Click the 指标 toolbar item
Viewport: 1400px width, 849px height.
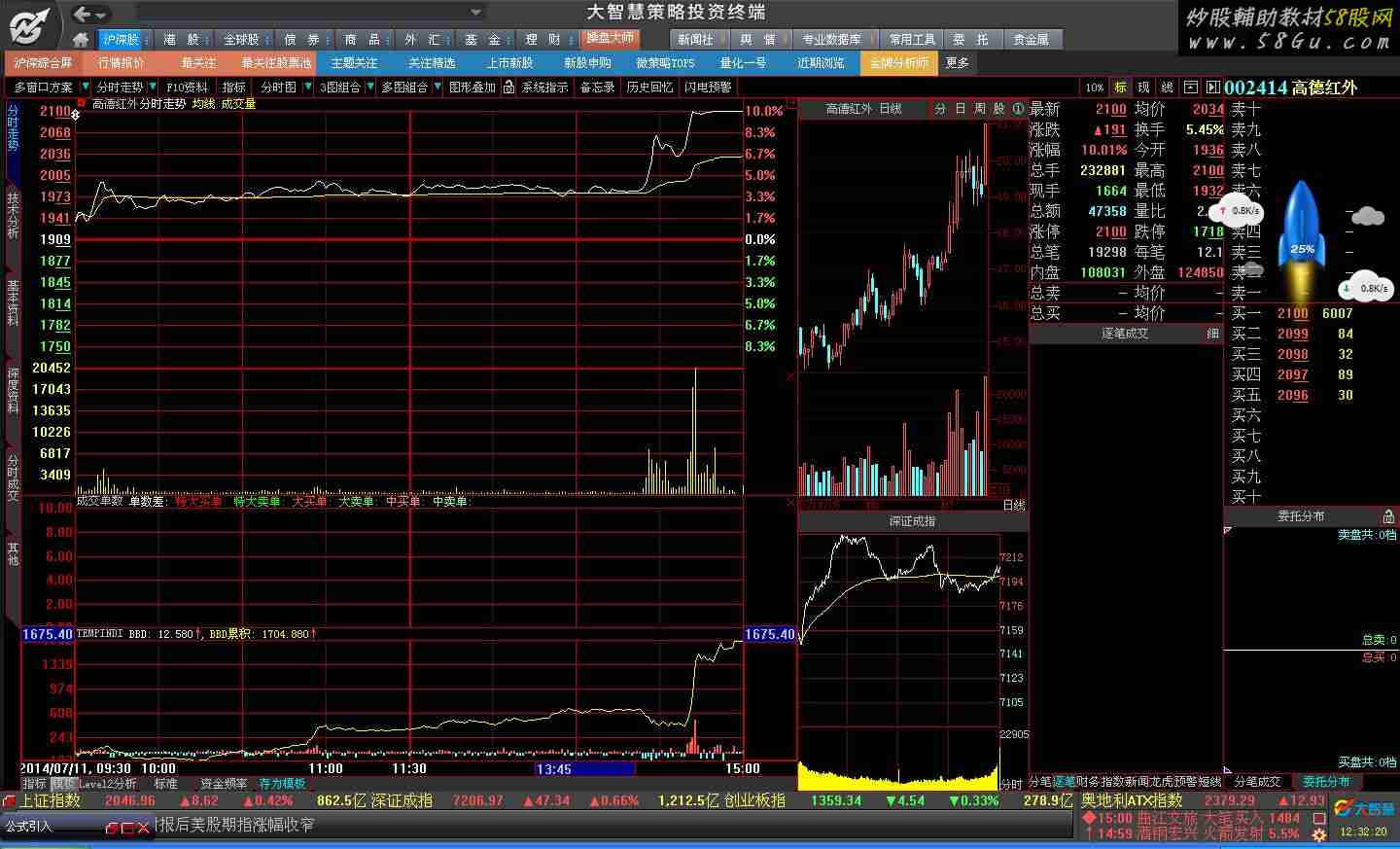tap(234, 88)
